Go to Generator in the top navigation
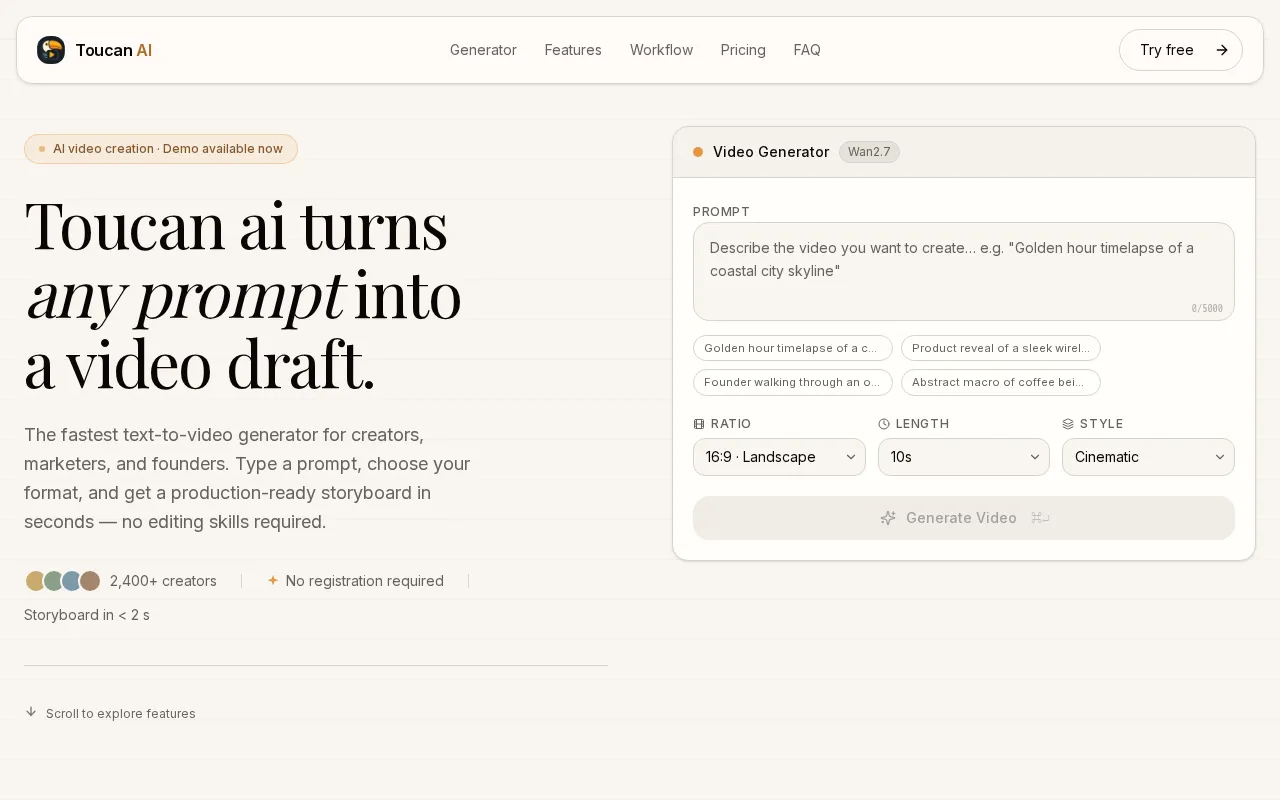Image resolution: width=1280 pixels, height=800 pixels. [483, 50]
